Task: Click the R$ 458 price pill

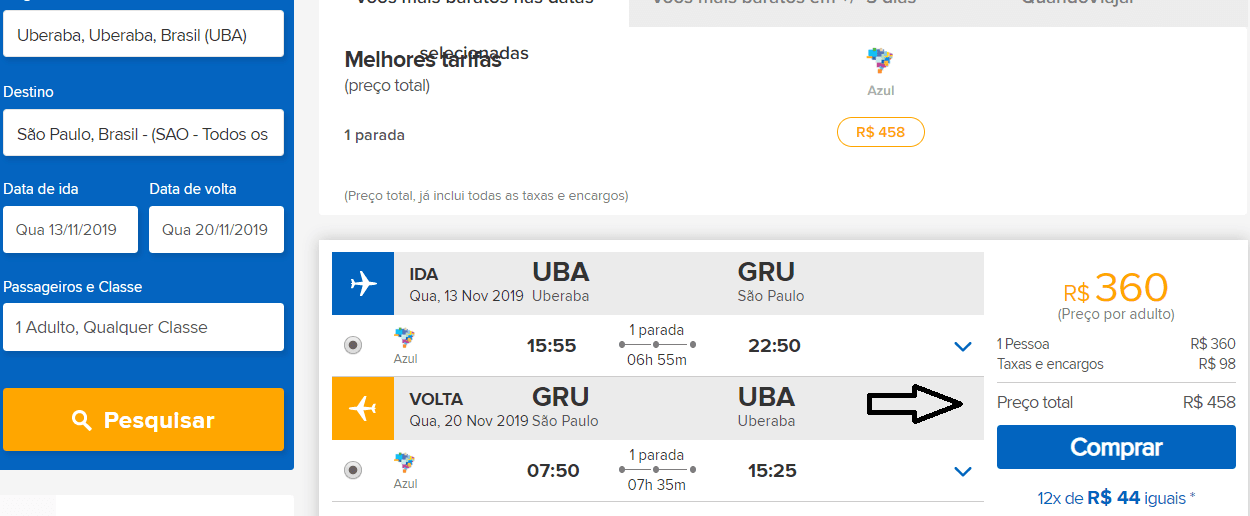Action: [880, 132]
